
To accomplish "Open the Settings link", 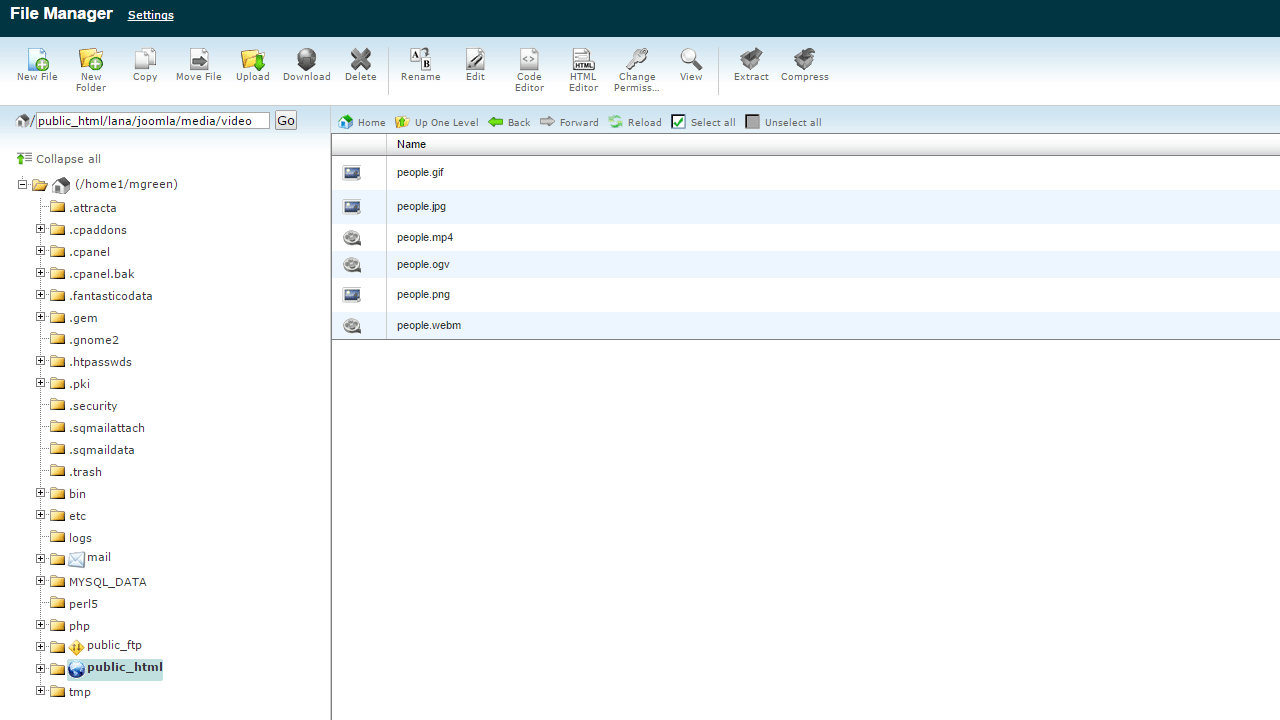I will 151,15.
